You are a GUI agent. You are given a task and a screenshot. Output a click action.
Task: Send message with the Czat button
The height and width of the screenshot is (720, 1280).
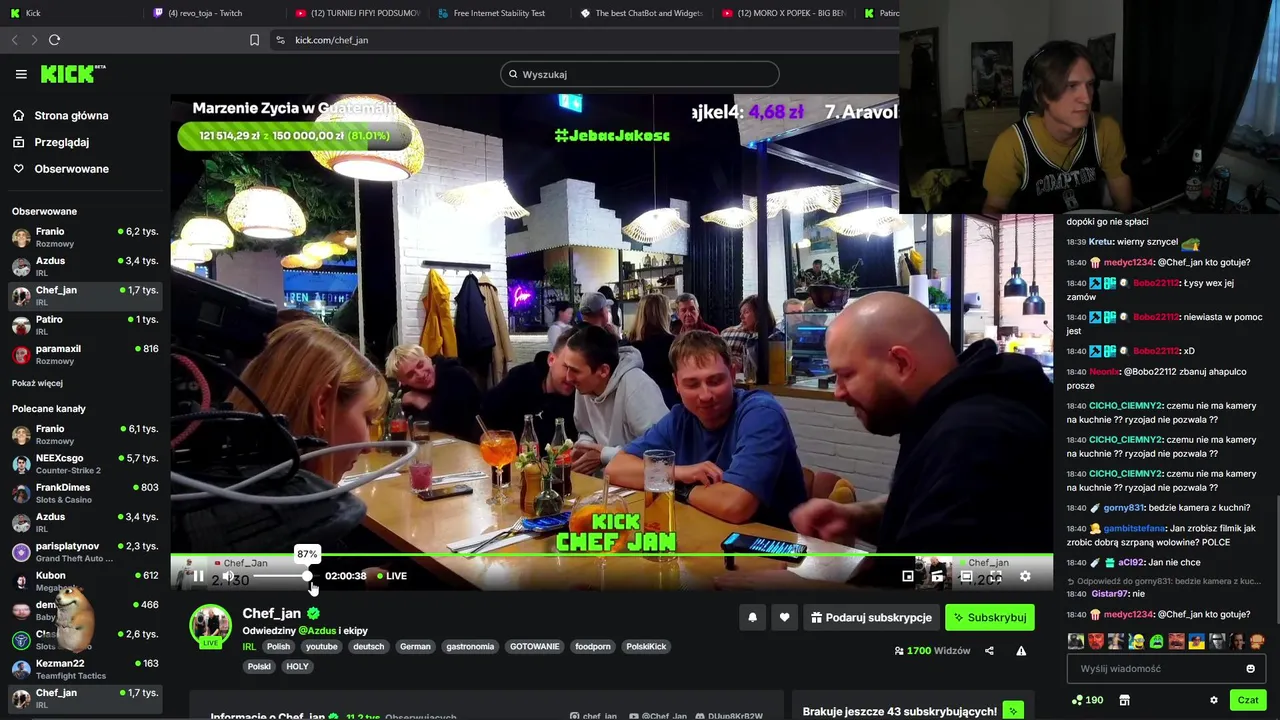(1248, 700)
